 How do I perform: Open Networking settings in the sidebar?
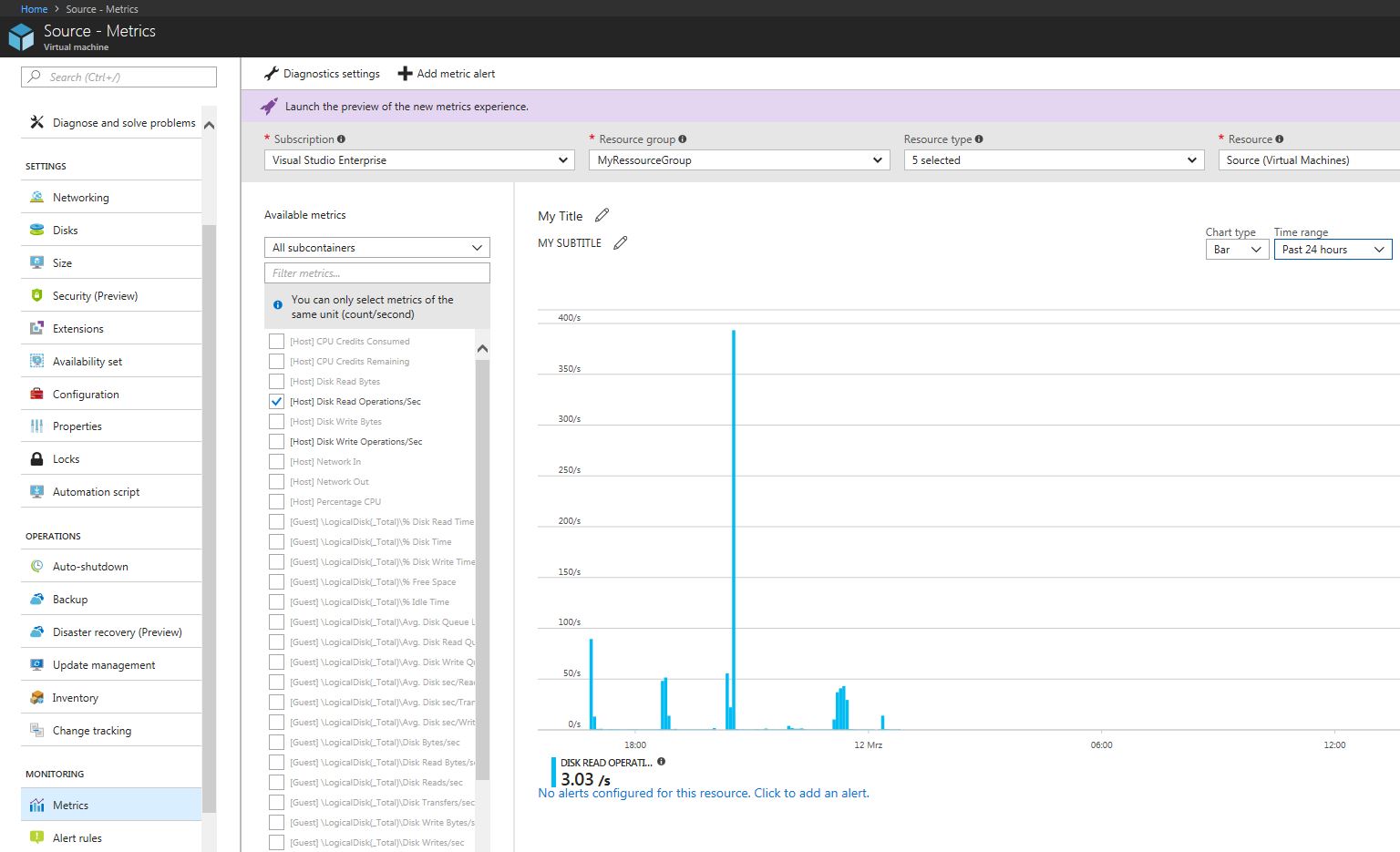click(81, 197)
